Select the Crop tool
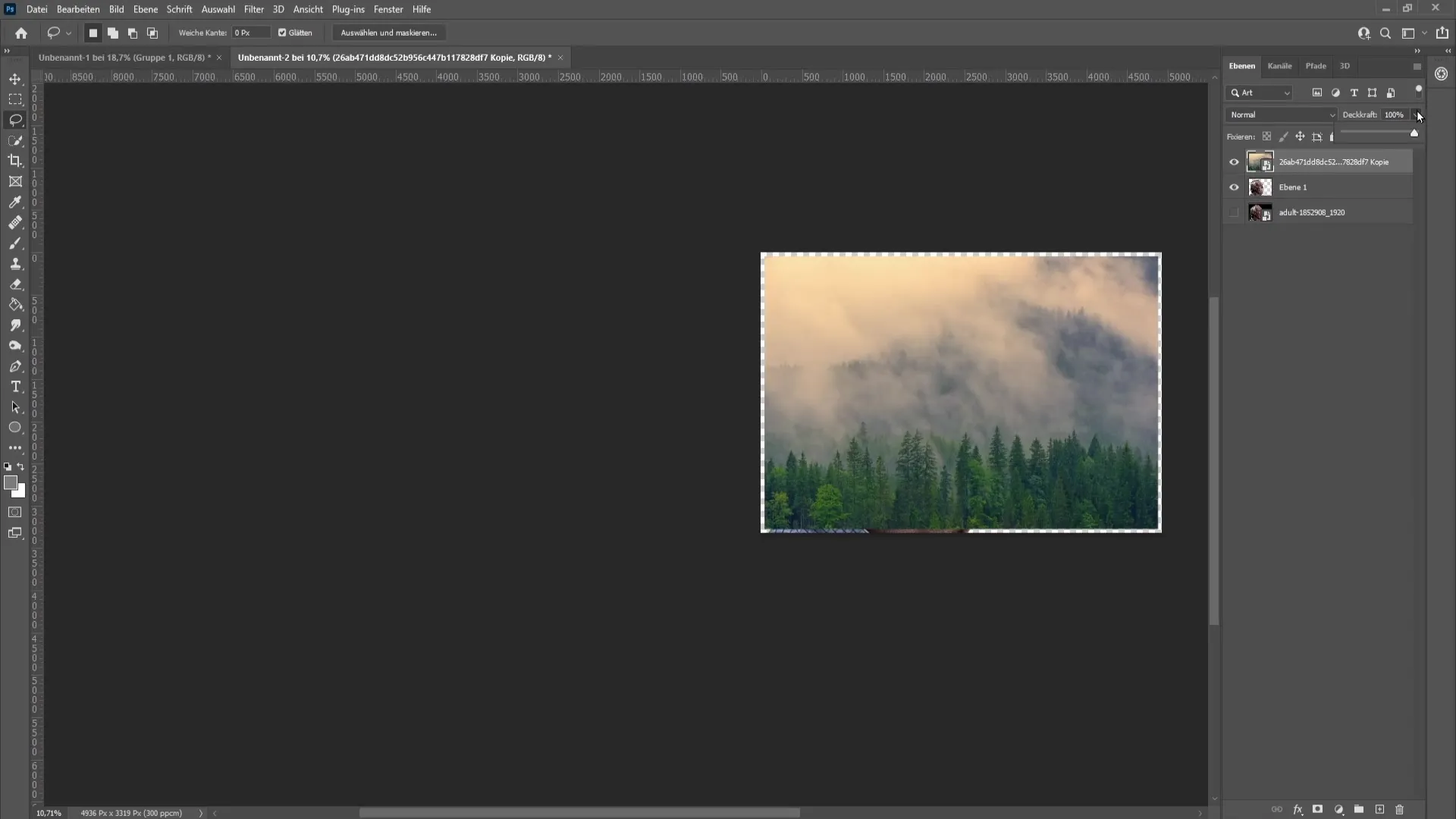Screen dimensions: 1456x819 15,160
